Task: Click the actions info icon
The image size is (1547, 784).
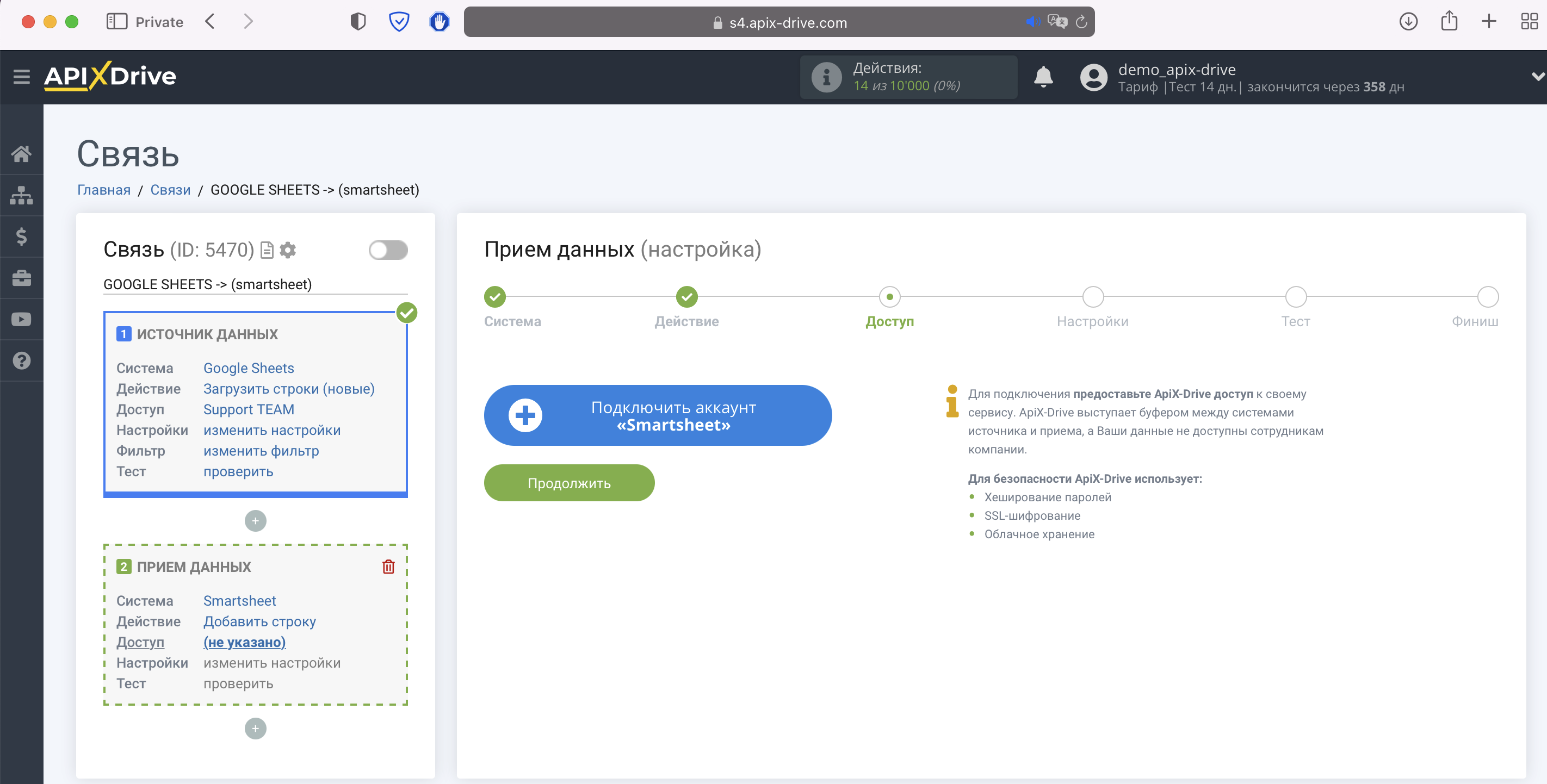Action: (x=826, y=77)
